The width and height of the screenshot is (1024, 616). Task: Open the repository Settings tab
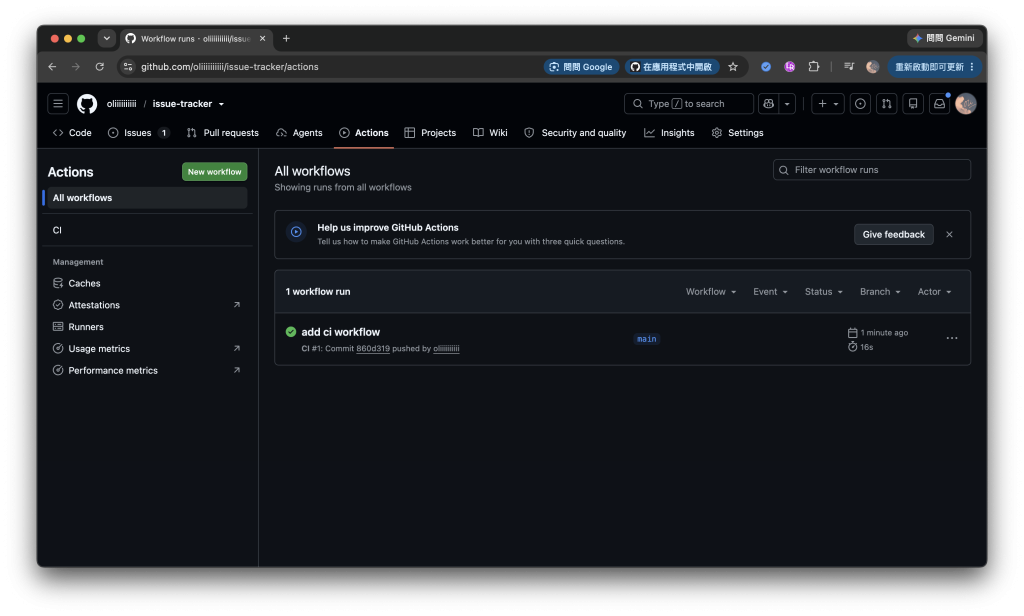tap(737, 133)
